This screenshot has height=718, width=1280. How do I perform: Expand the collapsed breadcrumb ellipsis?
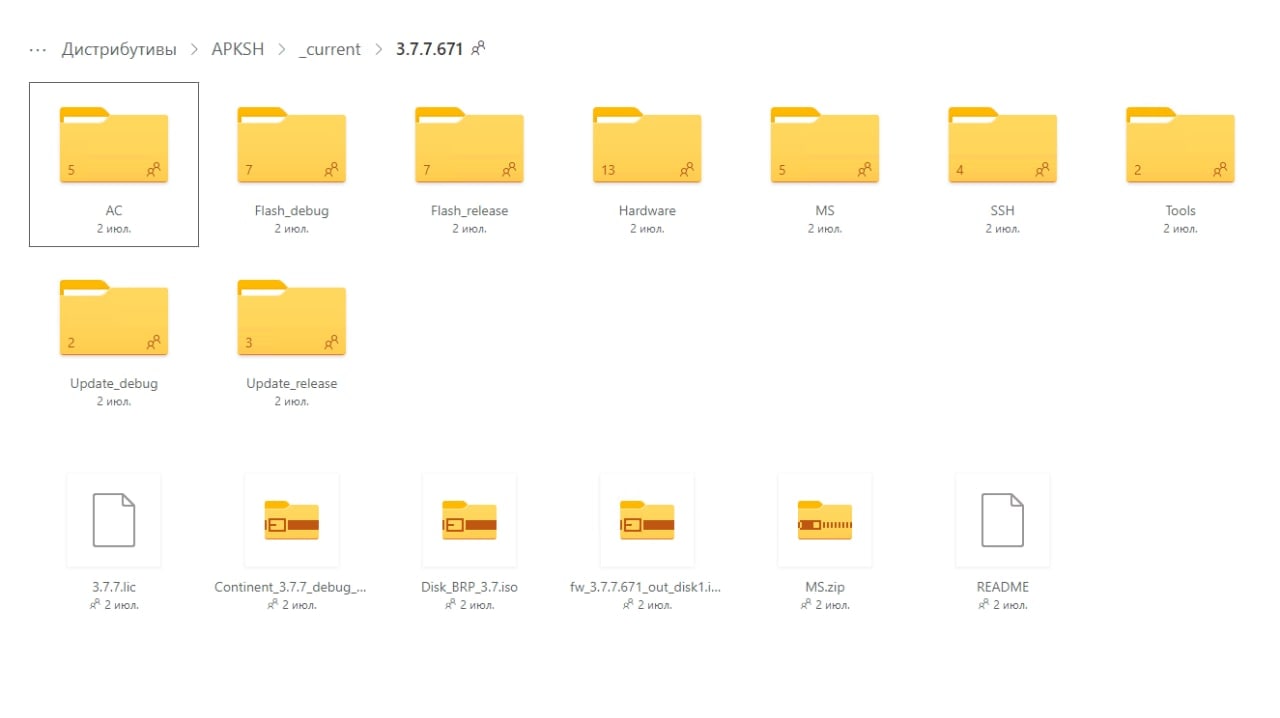pos(38,49)
